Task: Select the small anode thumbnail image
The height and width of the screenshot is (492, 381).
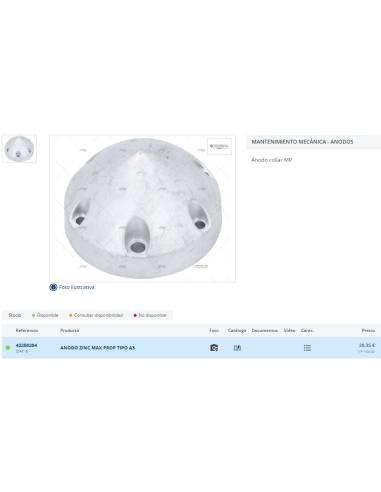Action: tap(19, 149)
